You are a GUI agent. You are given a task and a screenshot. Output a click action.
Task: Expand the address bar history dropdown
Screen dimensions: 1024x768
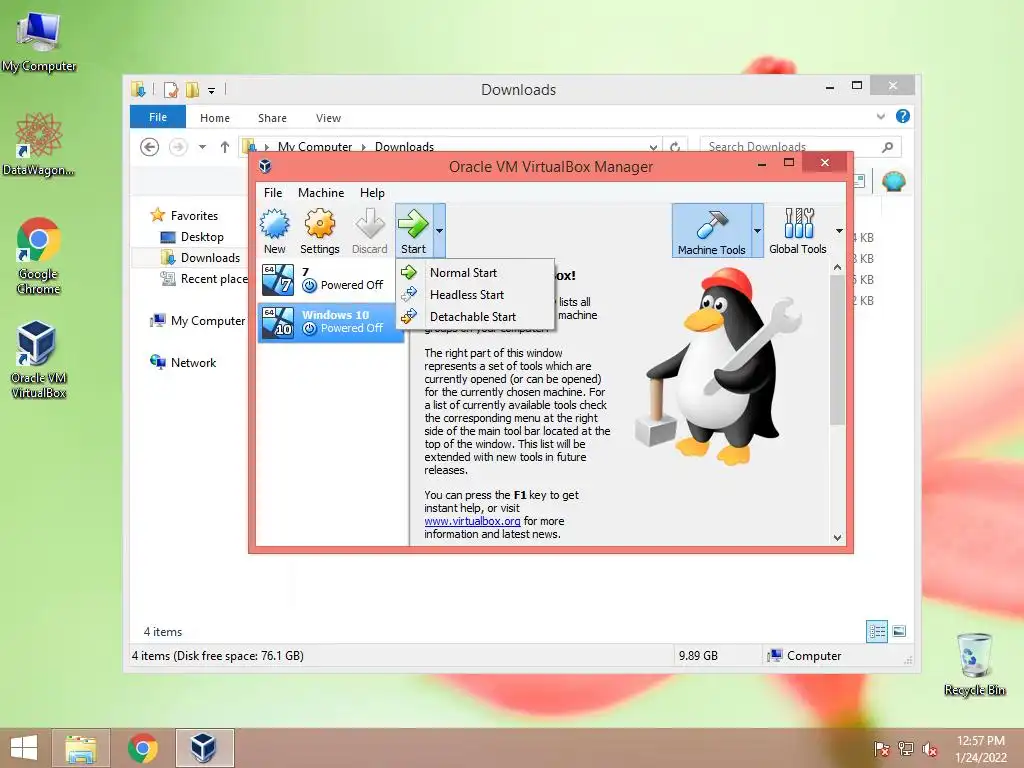pyautogui.click(x=653, y=147)
